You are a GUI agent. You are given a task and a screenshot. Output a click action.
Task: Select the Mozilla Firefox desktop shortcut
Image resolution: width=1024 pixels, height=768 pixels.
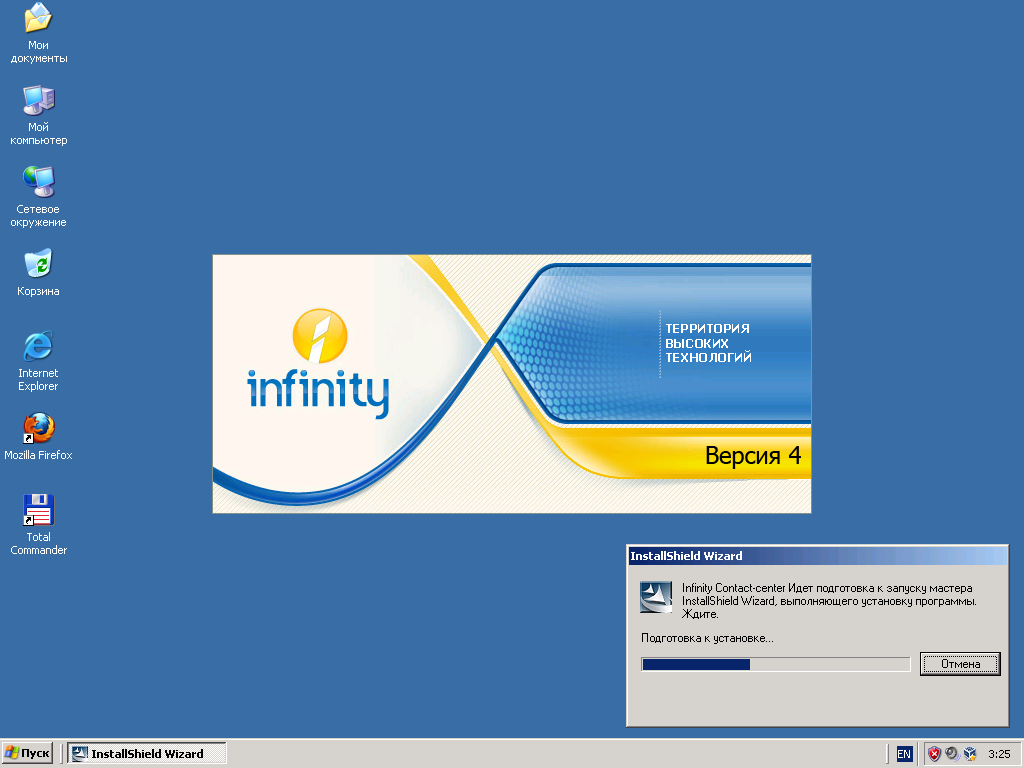pos(39,436)
